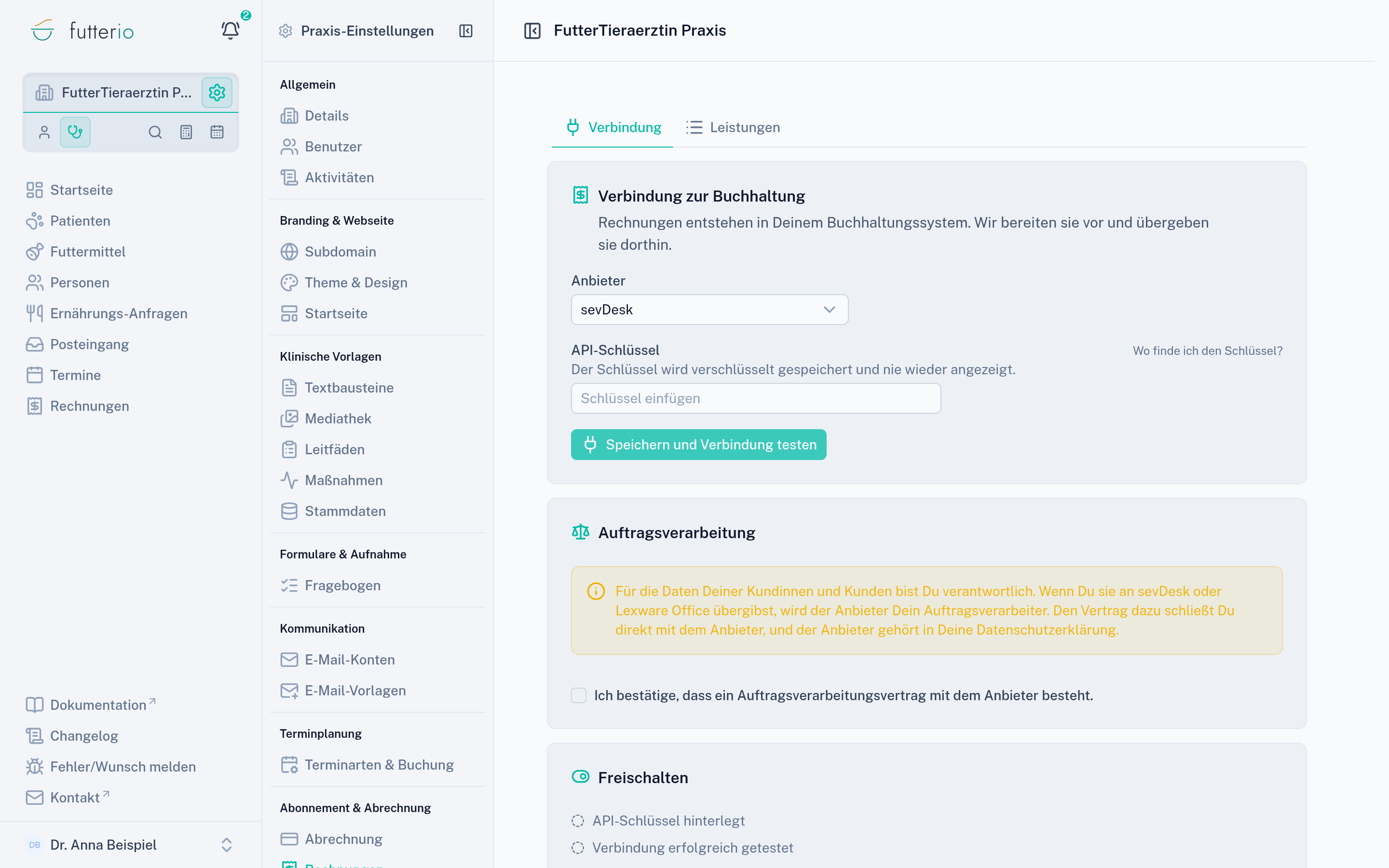Open the calculator icon in the sidebar

[186, 132]
